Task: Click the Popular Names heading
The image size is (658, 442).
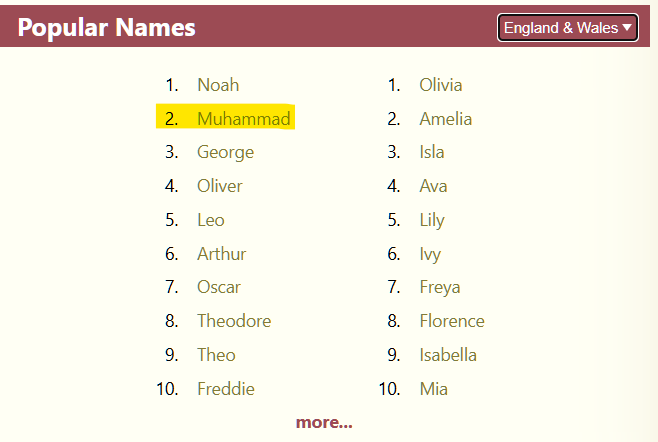Action: coord(107,28)
